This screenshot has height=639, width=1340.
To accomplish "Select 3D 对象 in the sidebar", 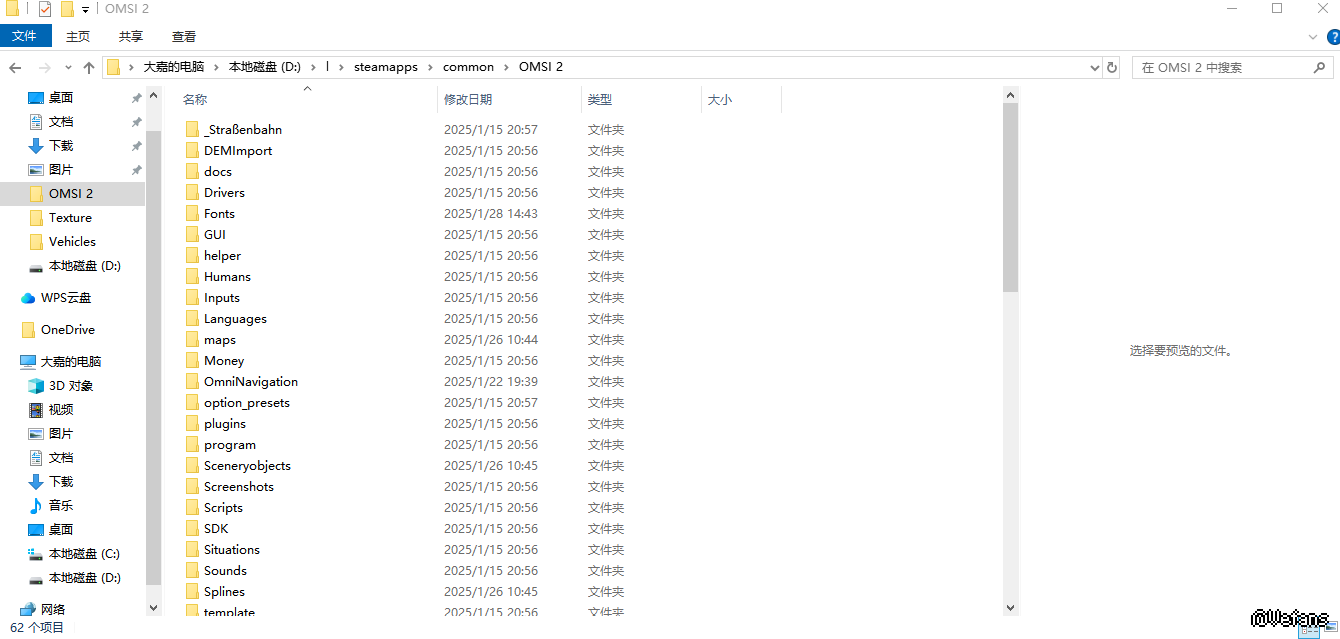I will click(x=72, y=386).
